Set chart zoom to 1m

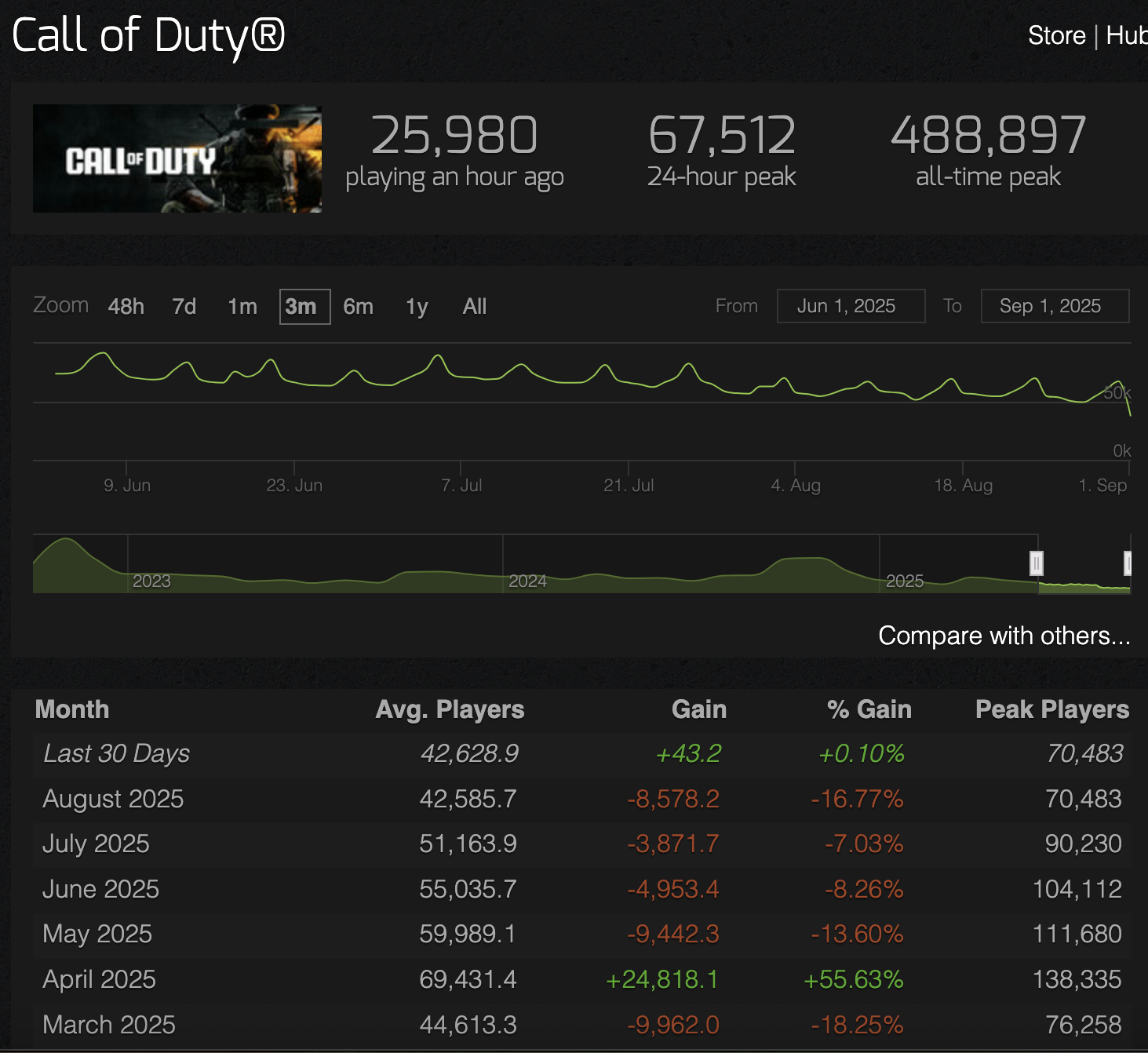[x=242, y=306]
